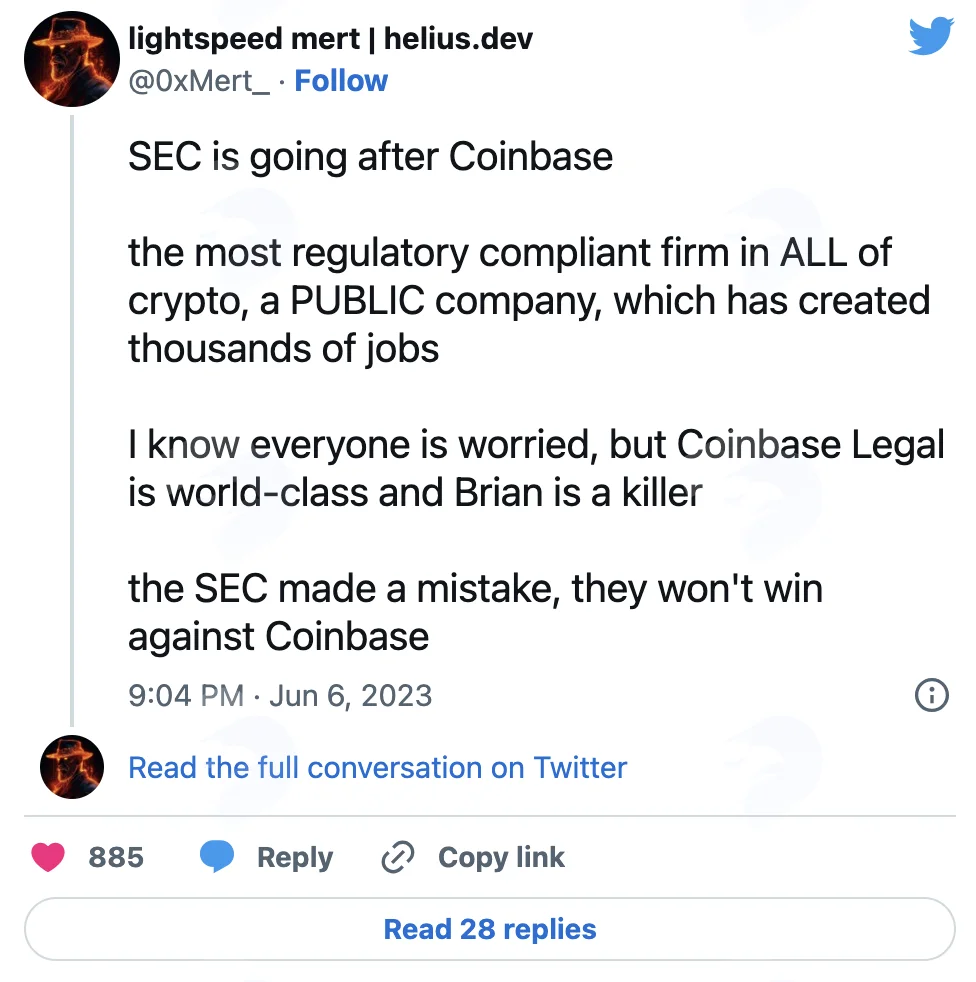Click the @0xMert_ handle
976x982 pixels.
coord(199,81)
